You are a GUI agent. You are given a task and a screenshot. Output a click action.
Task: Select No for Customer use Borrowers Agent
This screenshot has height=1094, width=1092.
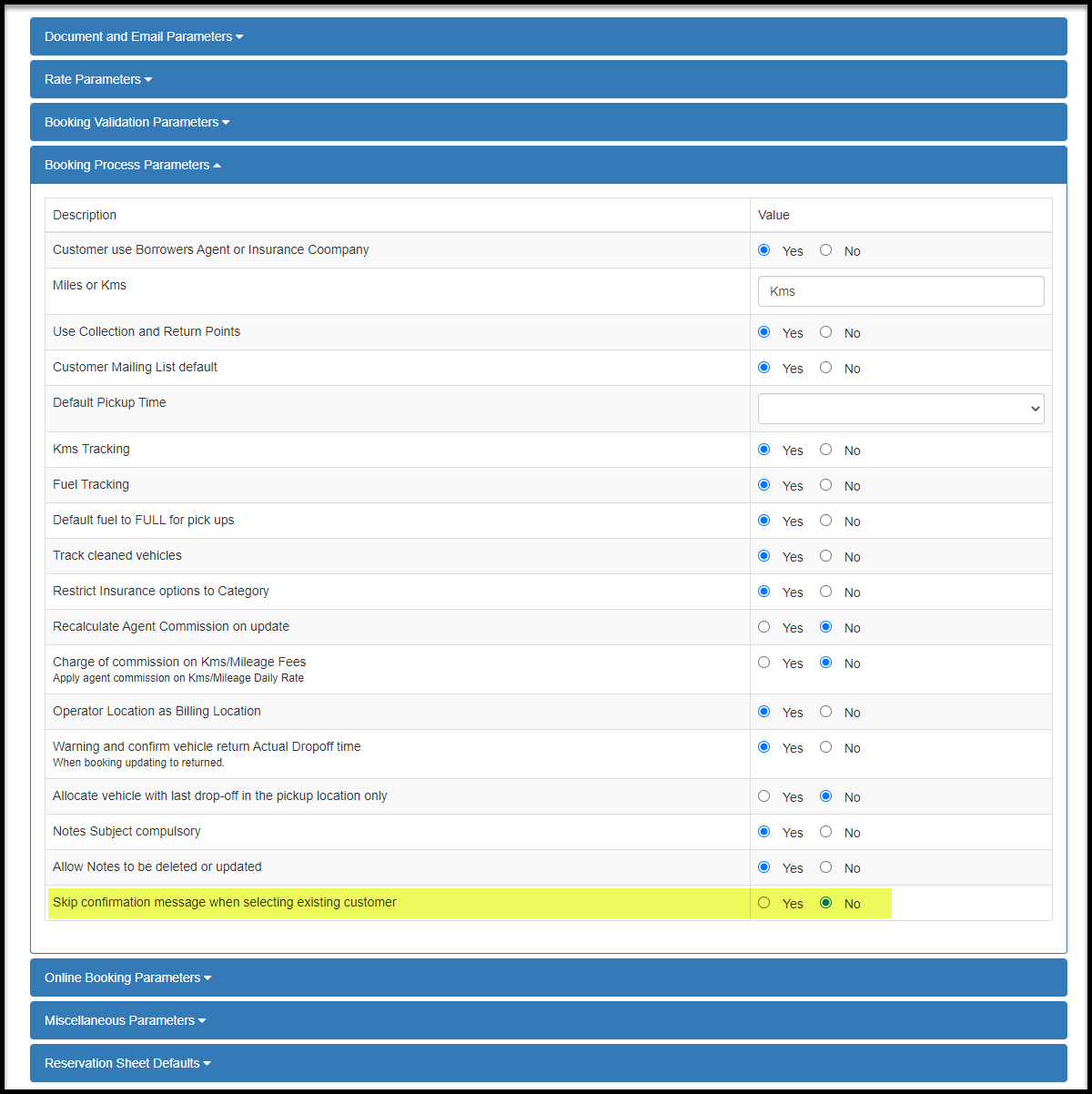[825, 249]
